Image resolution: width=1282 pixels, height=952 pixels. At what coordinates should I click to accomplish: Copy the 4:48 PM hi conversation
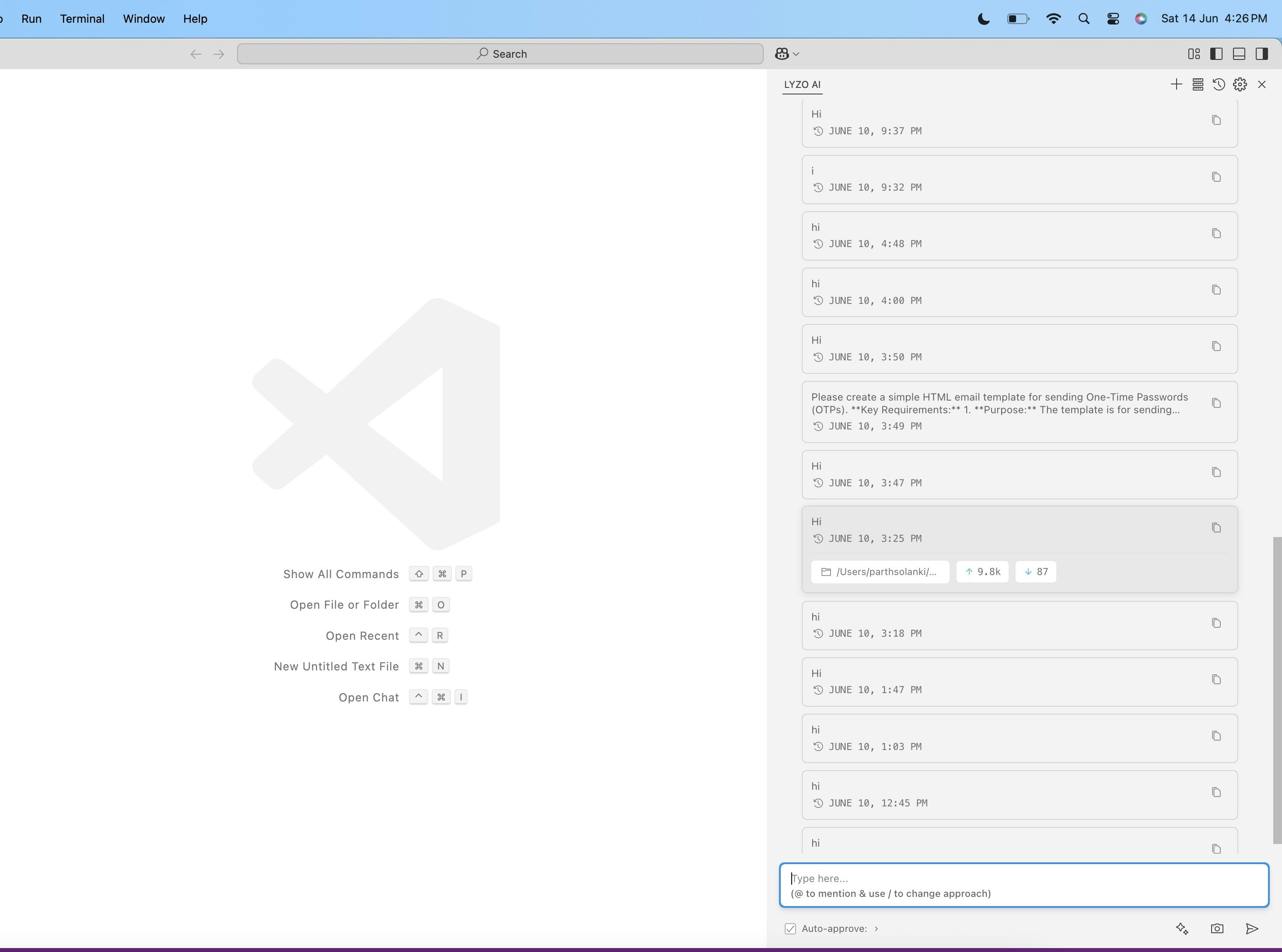[1216, 234]
